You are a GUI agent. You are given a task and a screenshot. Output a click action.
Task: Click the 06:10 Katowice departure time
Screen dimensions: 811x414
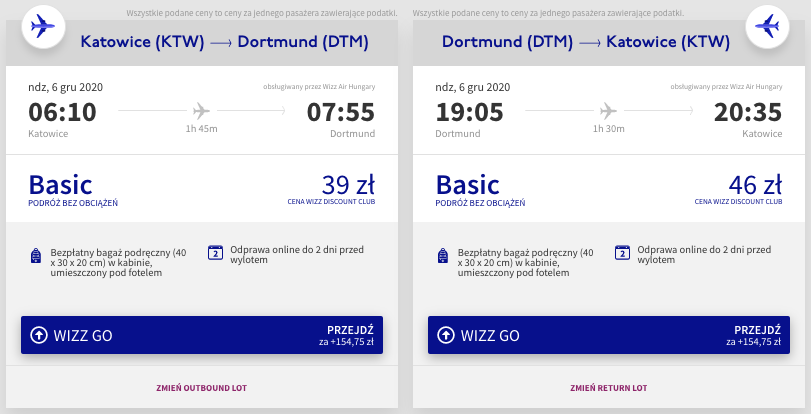click(62, 113)
